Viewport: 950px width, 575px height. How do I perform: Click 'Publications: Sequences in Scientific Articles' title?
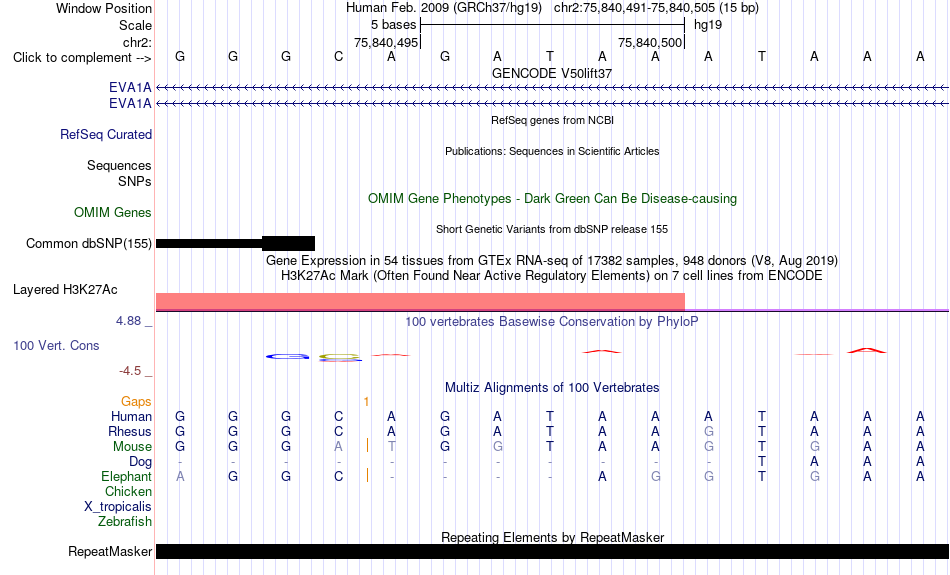[x=552, y=151]
